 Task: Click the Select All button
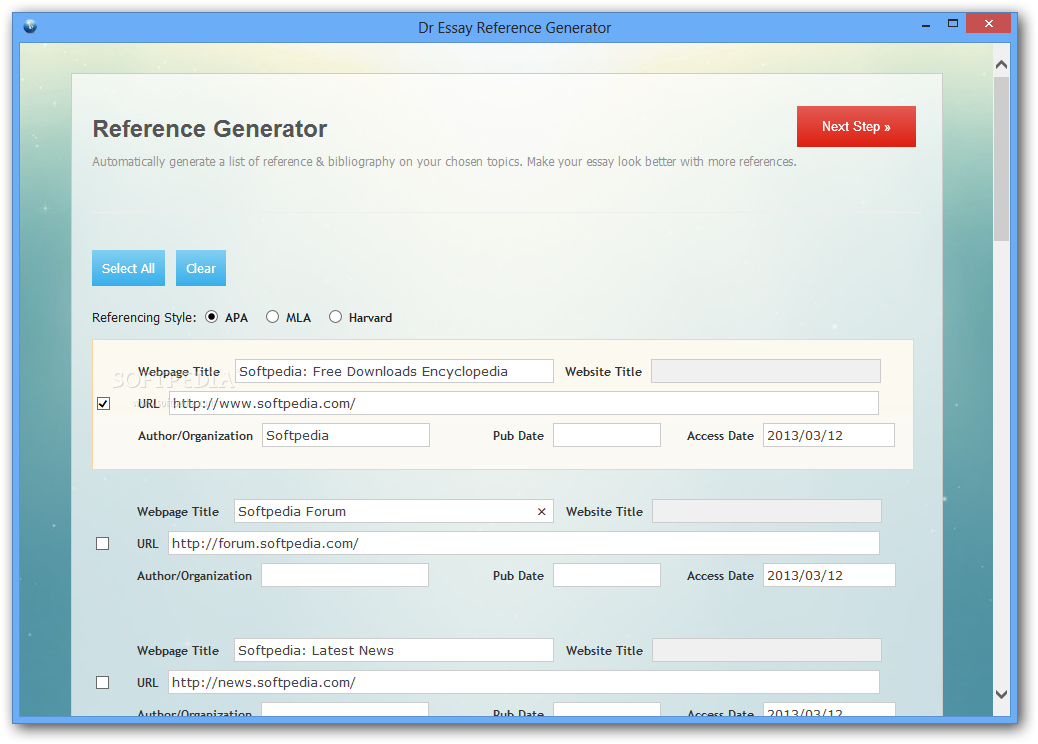[128, 268]
